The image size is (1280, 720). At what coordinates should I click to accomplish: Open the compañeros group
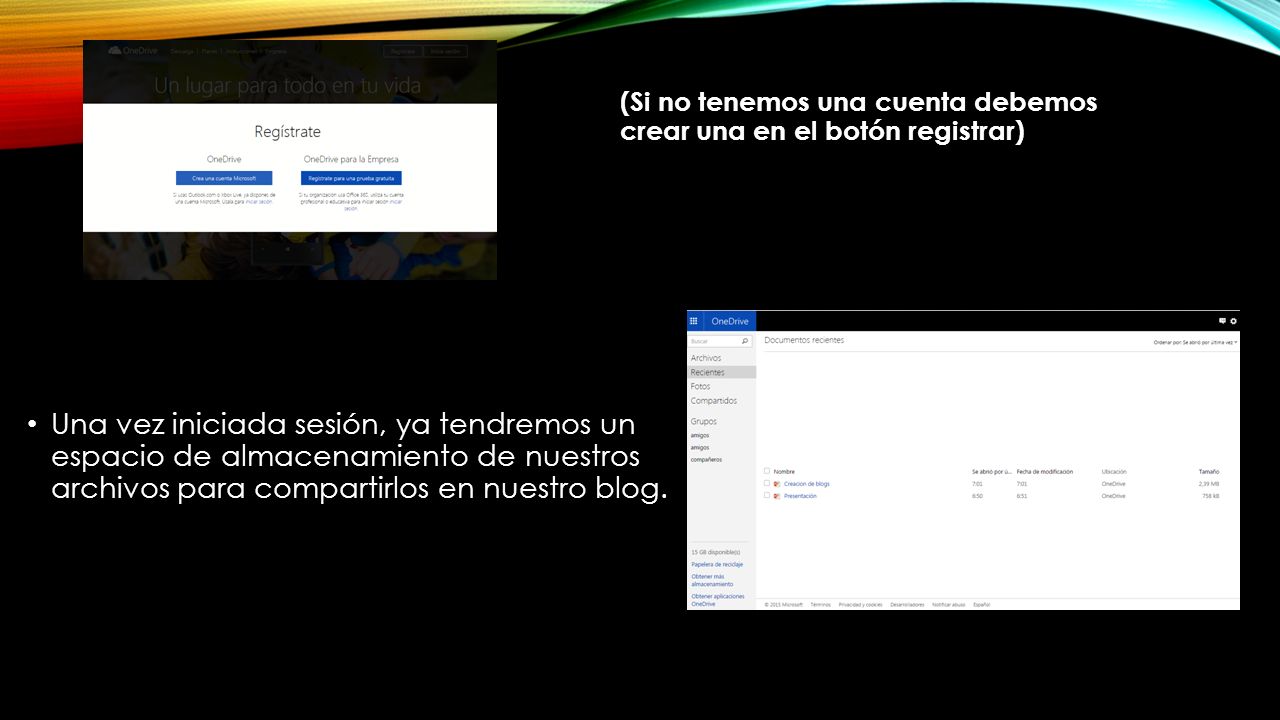[706, 459]
